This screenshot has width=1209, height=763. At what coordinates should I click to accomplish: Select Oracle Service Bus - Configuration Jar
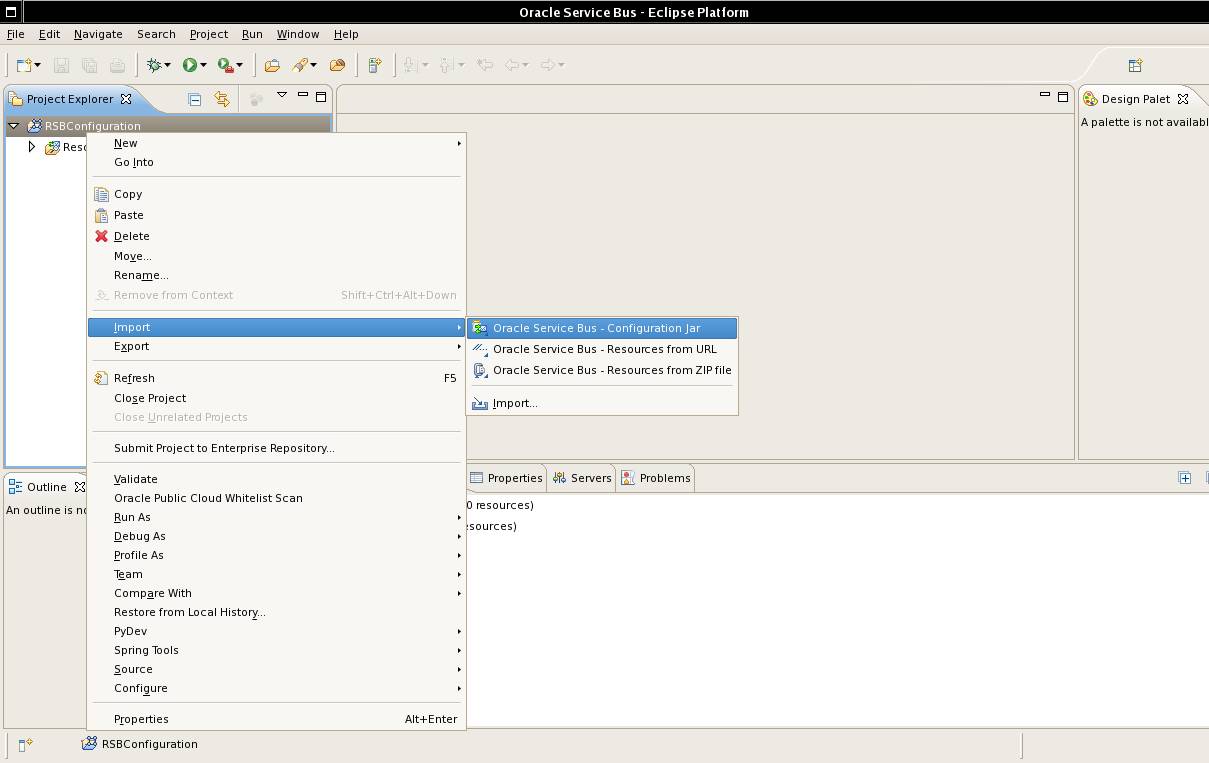[x=596, y=328]
